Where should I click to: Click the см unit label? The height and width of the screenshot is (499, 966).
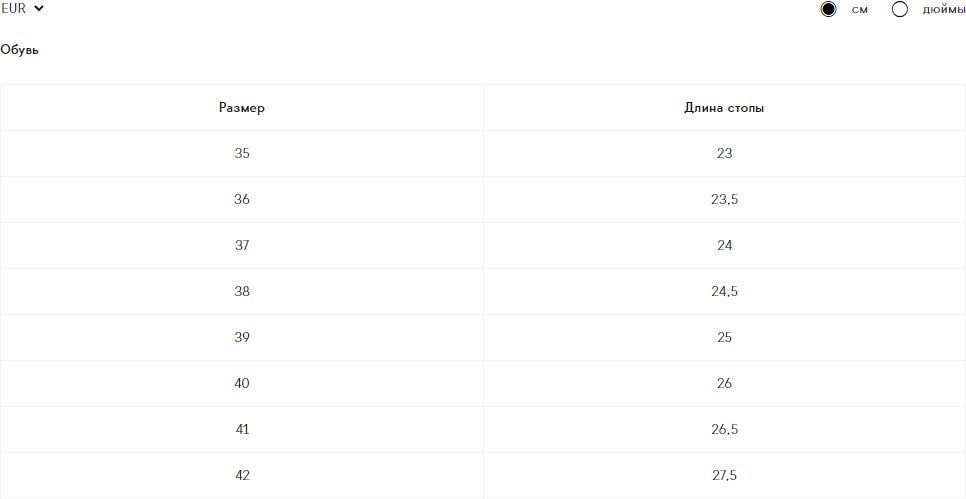[x=859, y=10]
